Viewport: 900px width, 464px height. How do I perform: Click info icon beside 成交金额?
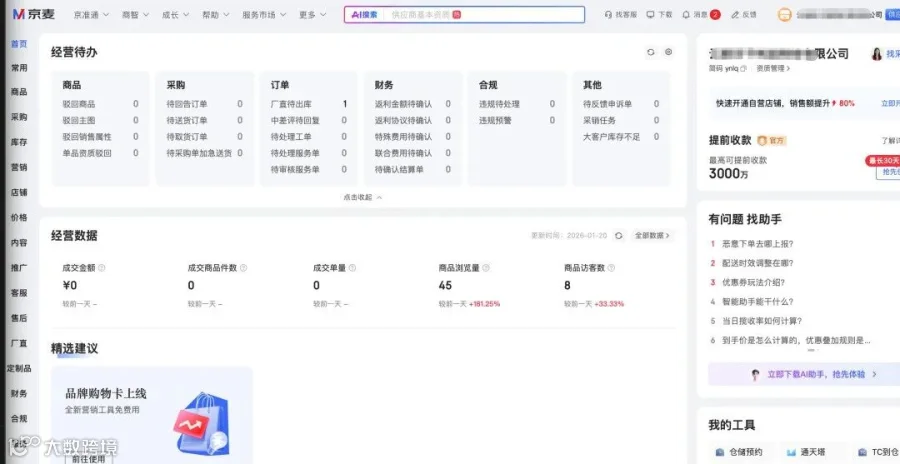pyautogui.click(x=102, y=268)
